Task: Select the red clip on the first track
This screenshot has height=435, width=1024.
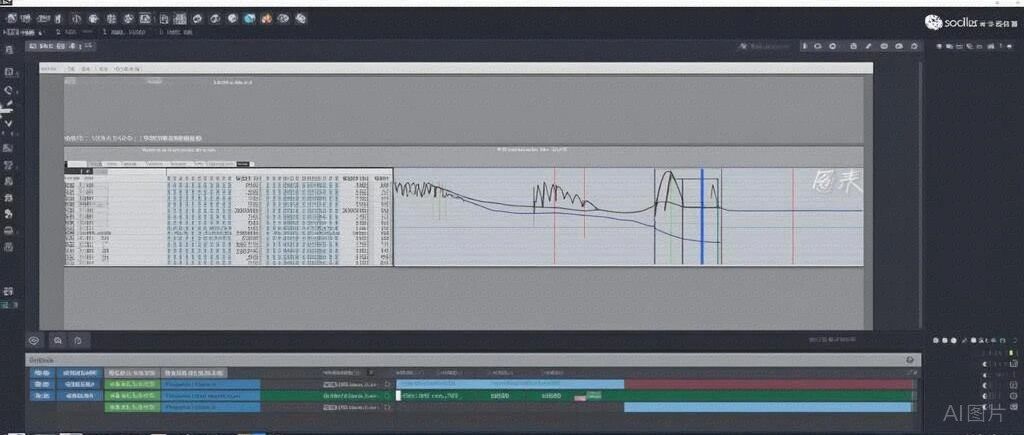Action: click(768, 384)
